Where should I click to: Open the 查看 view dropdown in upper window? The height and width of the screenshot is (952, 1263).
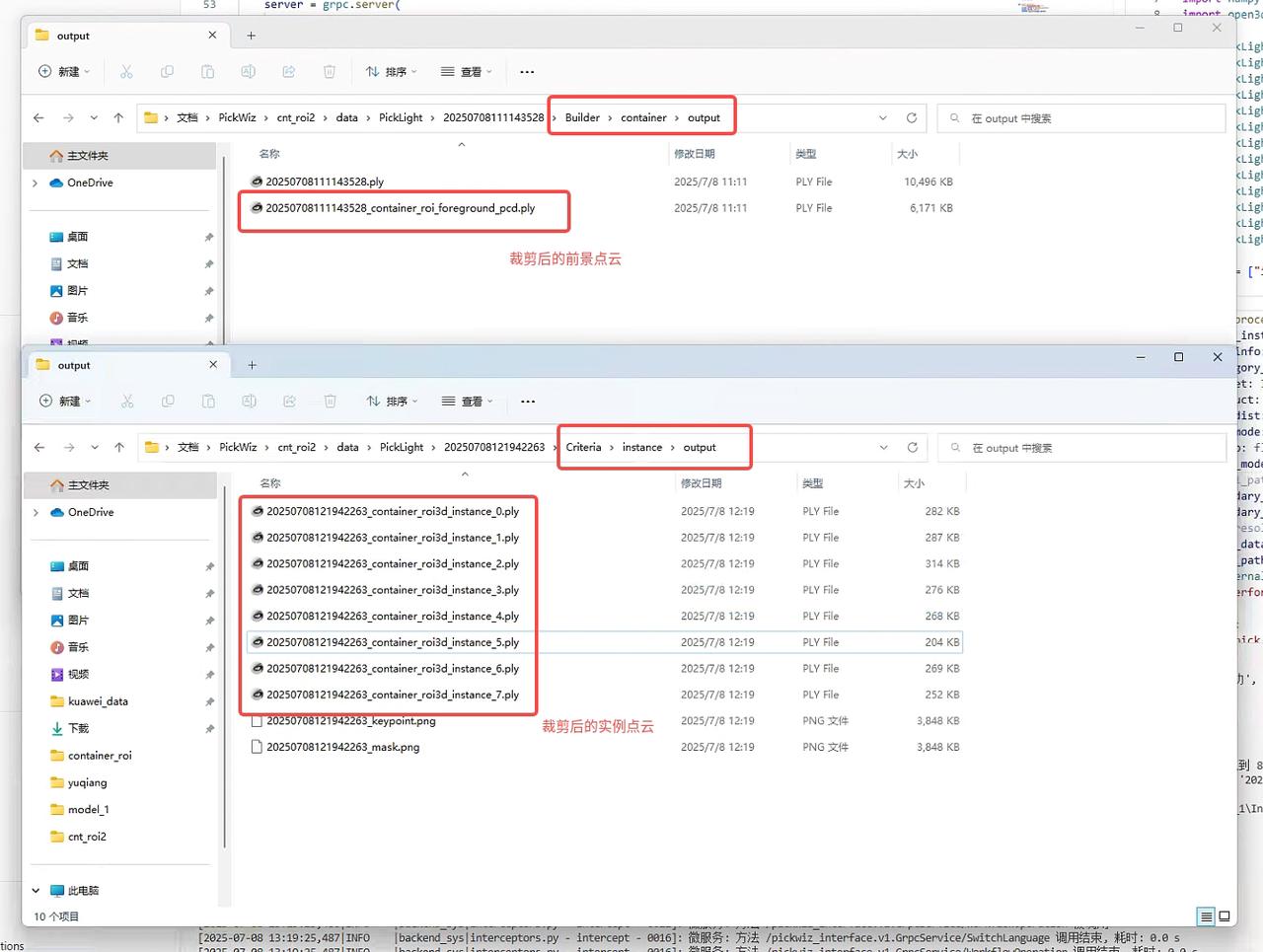tap(466, 72)
